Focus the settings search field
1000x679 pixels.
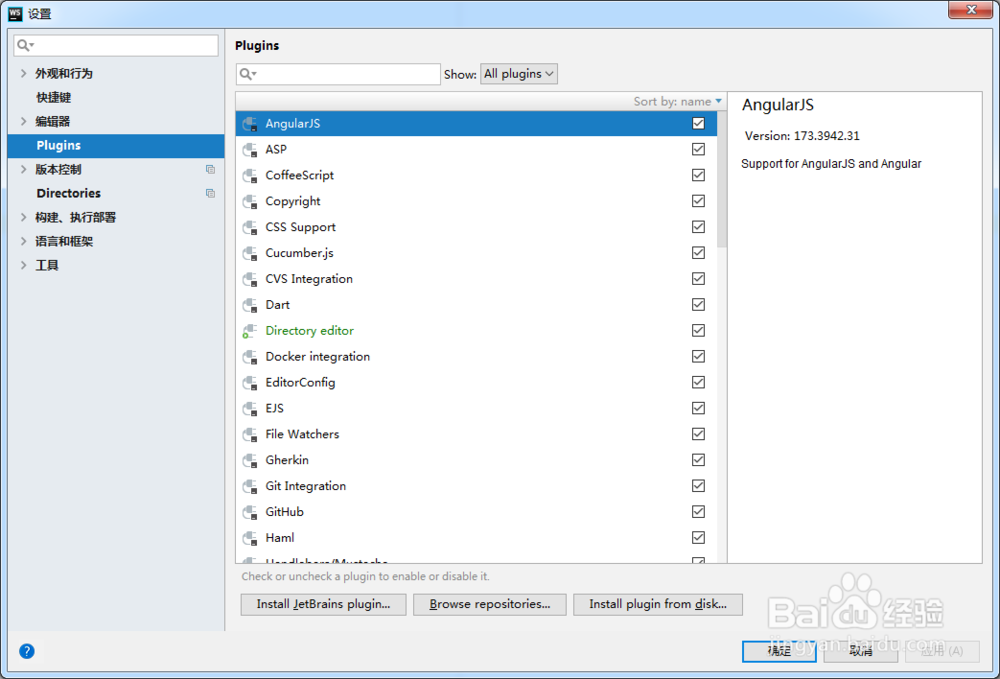(x=116, y=45)
